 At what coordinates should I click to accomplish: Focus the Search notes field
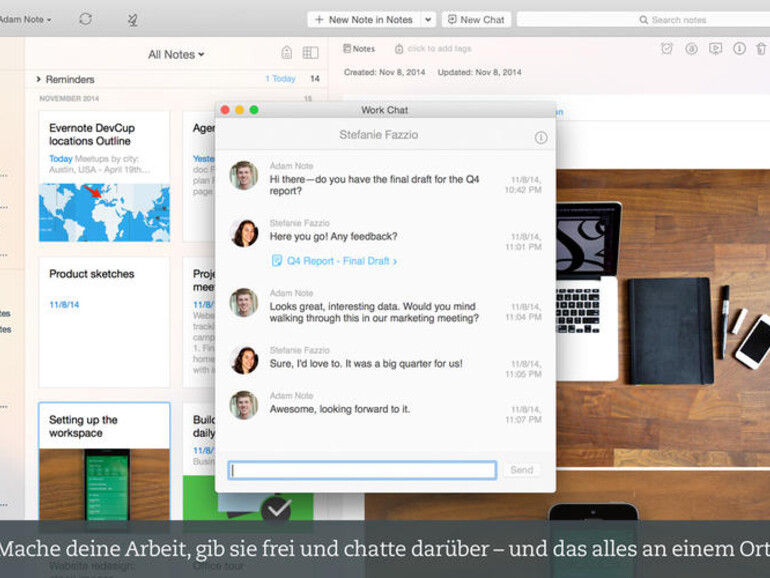click(643, 20)
